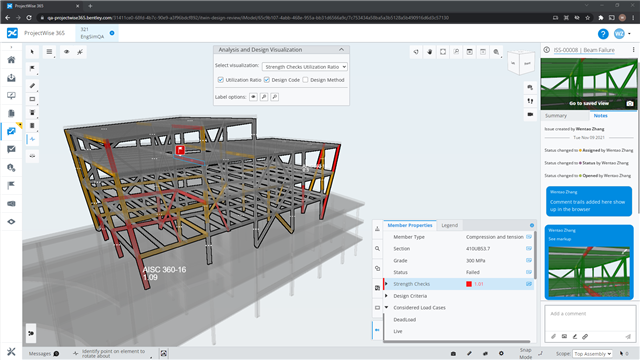Toggle Grade label display icon

pos(529,260)
